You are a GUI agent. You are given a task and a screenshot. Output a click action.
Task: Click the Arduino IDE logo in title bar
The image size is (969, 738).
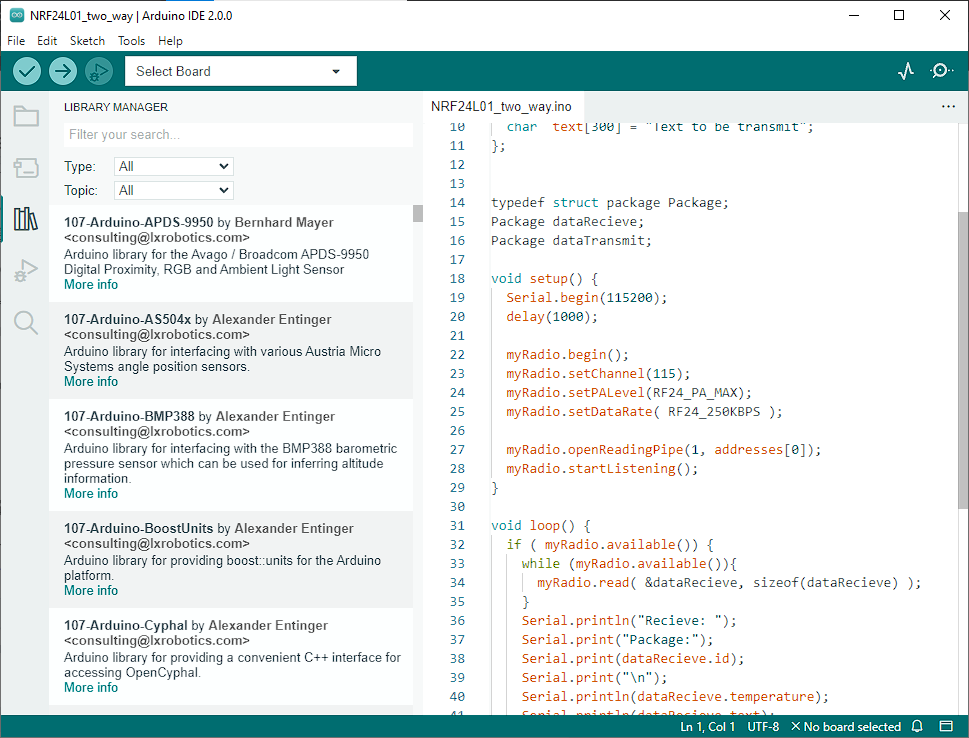[17, 15]
